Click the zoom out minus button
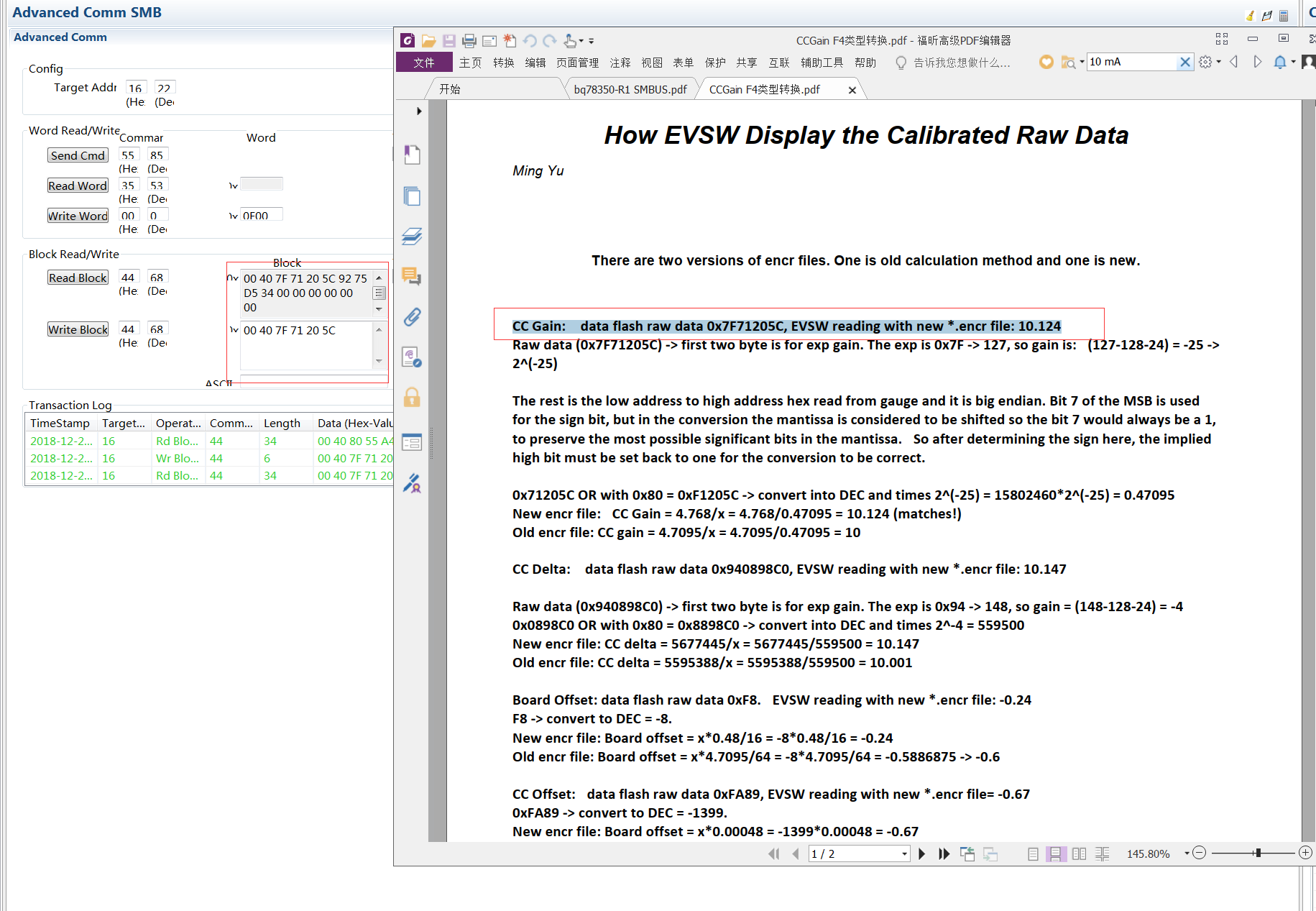The width and height of the screenshot is (1316, 911). (x=1199, y=853)
